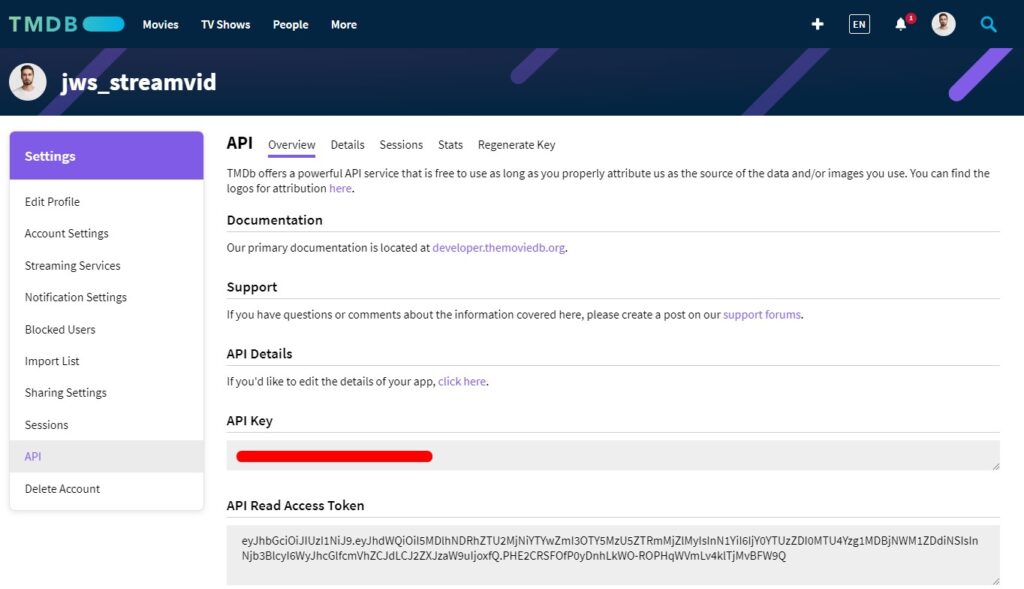Open the developer.themoviedb.org link

click(x=499, y=248)
